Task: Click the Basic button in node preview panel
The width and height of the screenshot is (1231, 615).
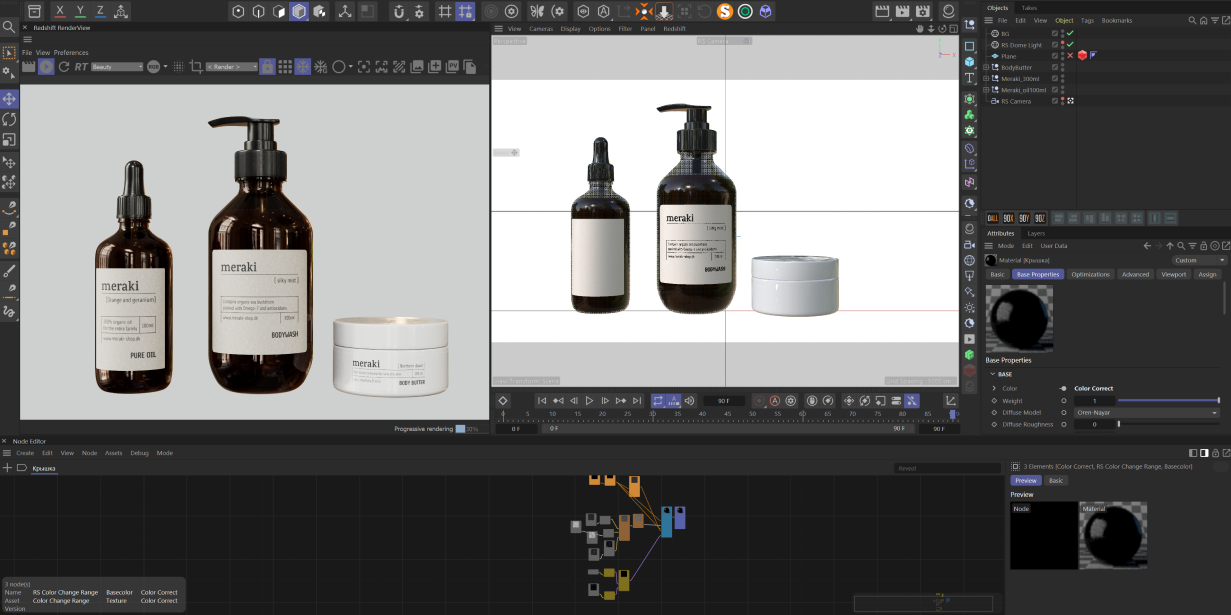Action: 1056,481
